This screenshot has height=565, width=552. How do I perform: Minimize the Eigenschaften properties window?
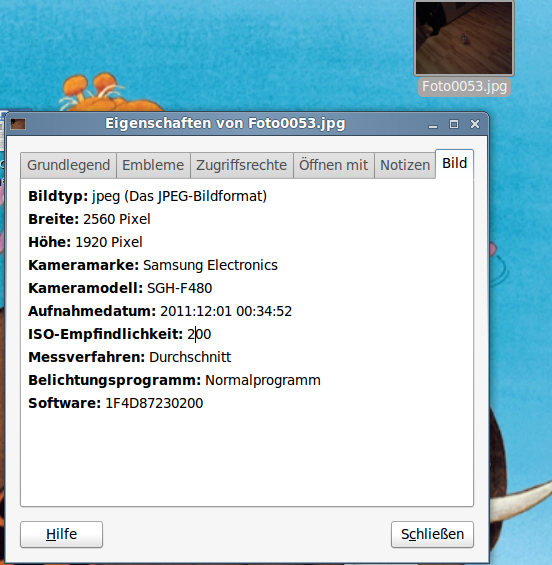click(433, 124)
